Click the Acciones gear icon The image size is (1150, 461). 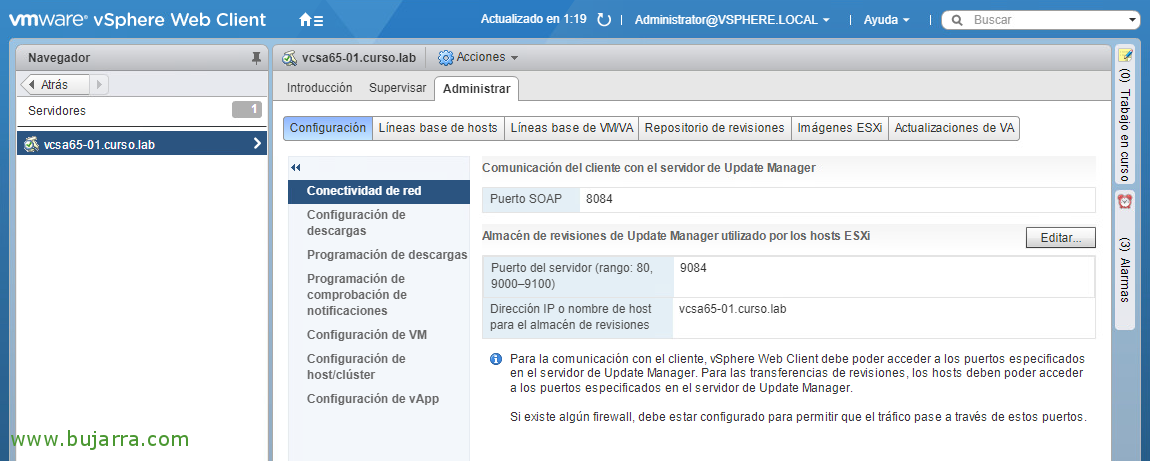(x=445, y=57)
